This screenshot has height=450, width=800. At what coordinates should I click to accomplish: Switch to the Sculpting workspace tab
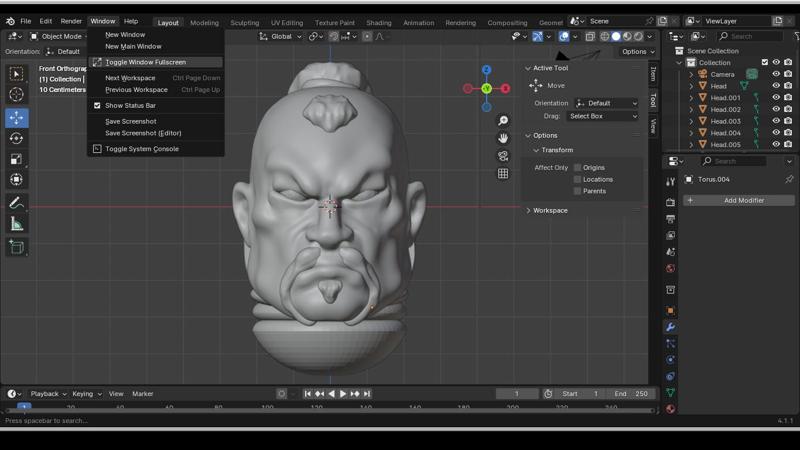pyautogui.click(x=244, y=22)
